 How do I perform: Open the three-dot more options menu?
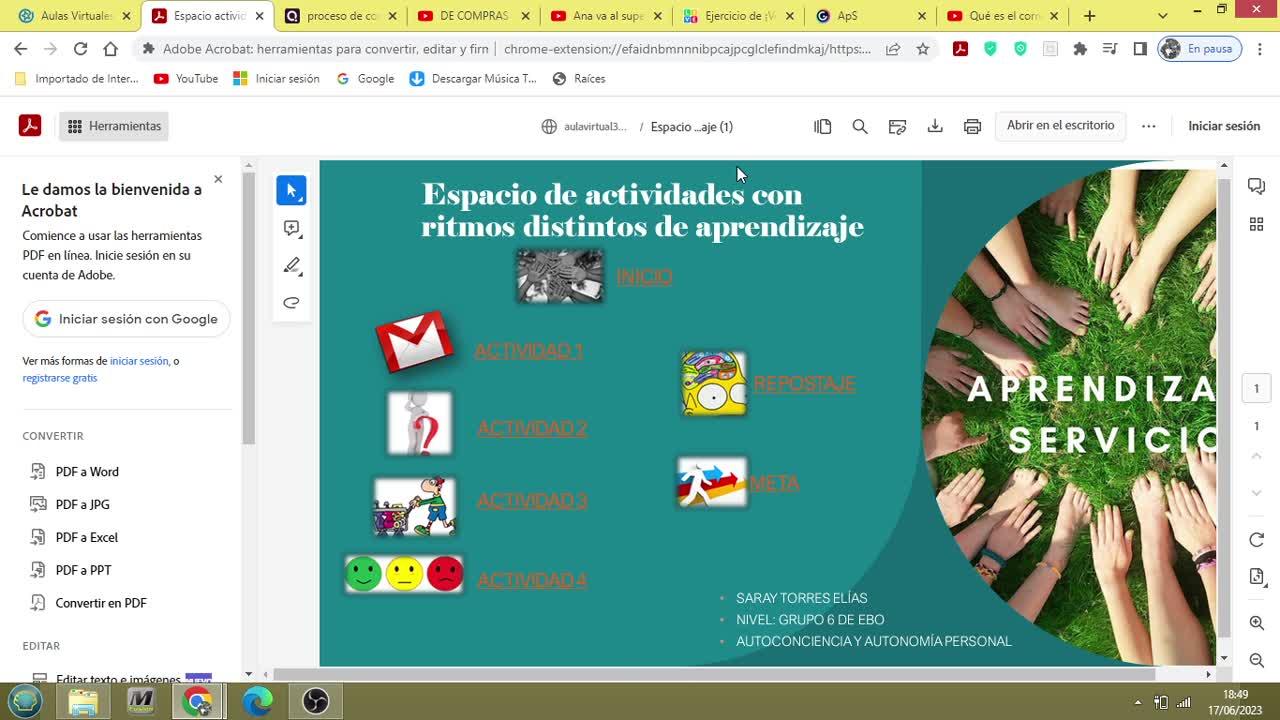[1148, 126]
